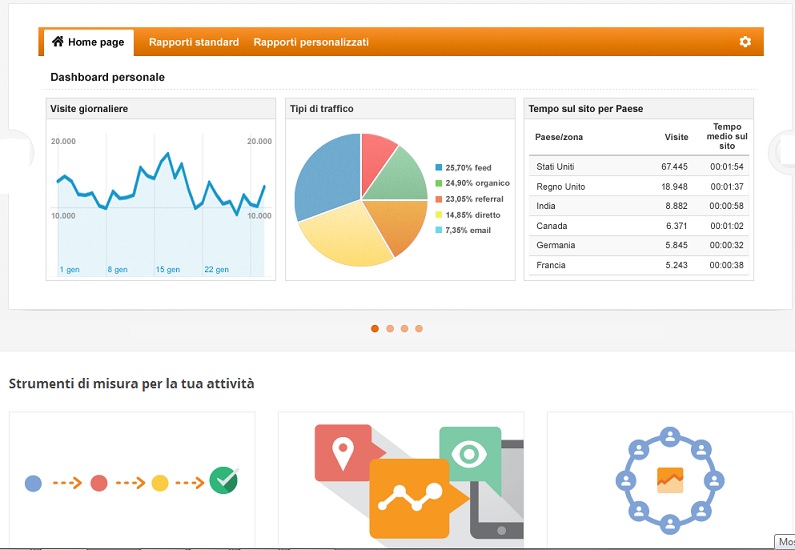Select the Regno Unito row

coord(639,187)
